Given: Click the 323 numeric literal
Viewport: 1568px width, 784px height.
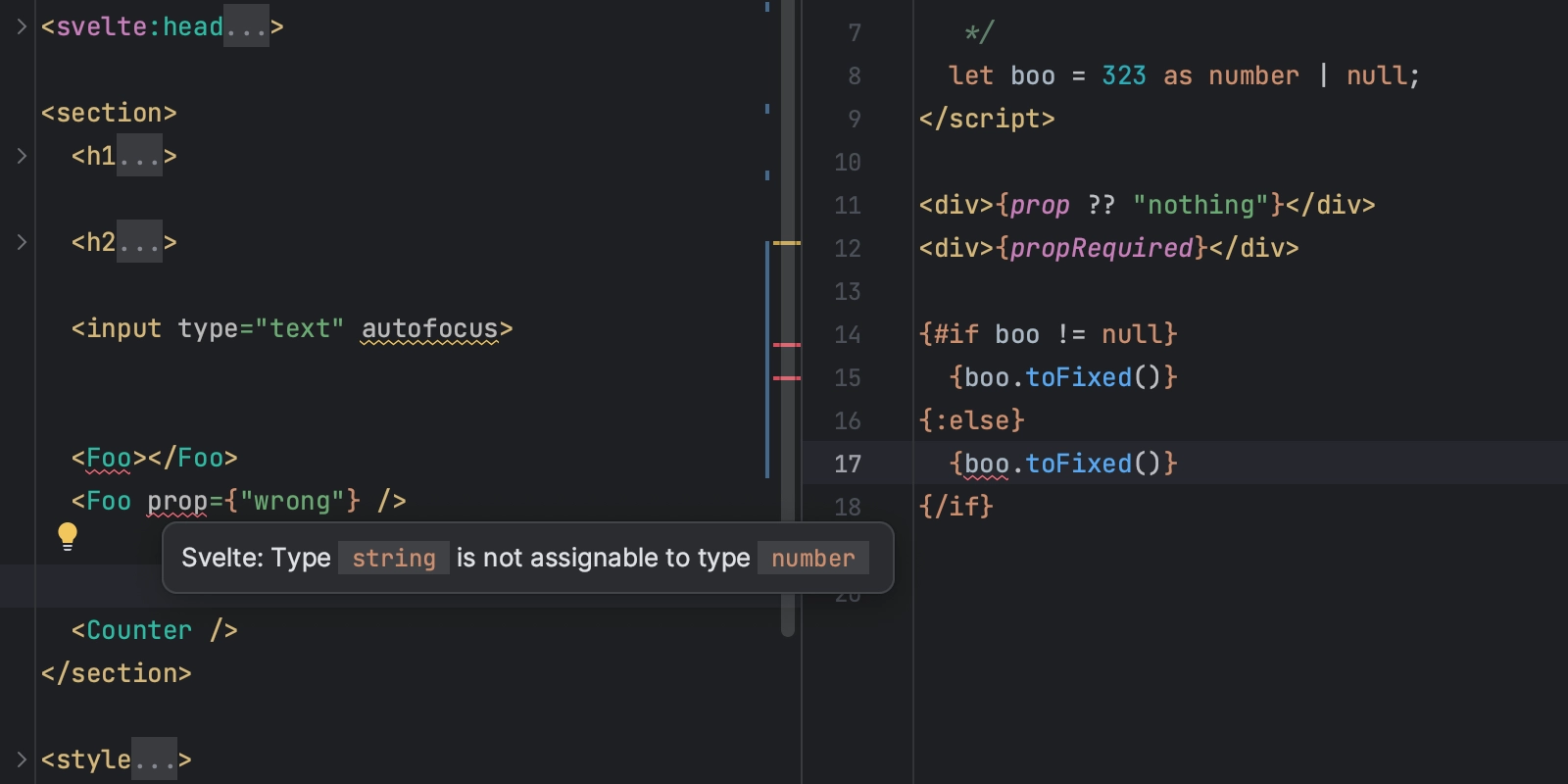Looking at the screenshot, I should pos(1124,75).
